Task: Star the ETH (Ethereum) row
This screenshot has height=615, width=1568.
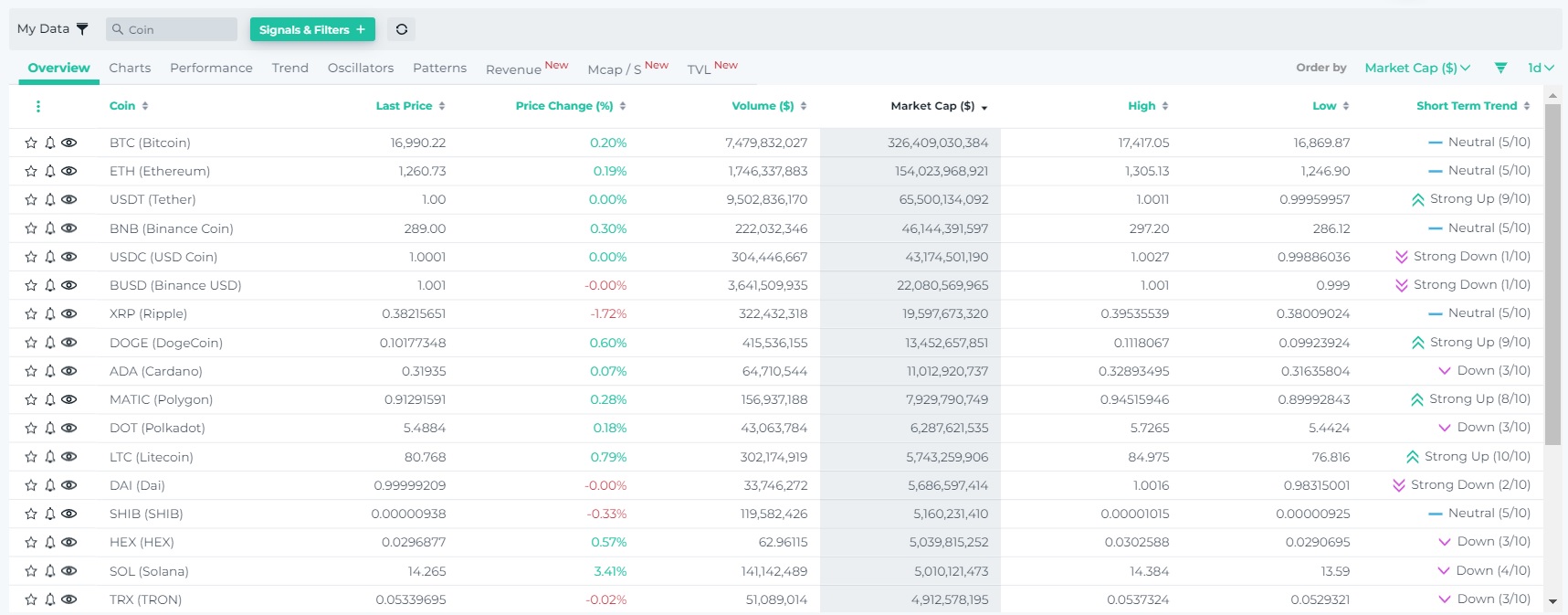Action: [x=31, y=171]
